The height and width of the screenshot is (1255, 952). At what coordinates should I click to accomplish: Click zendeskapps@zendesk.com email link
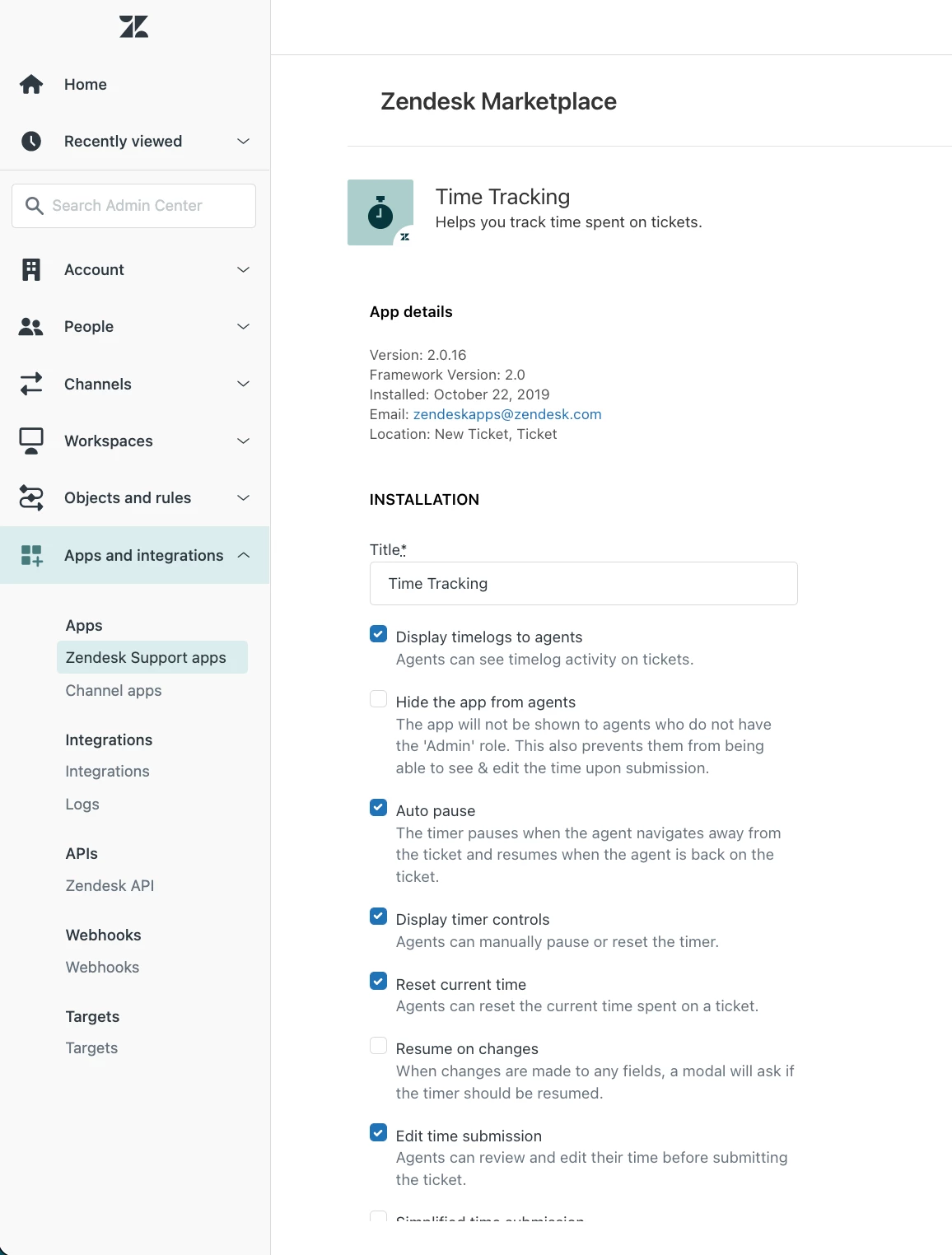point(507,414)
